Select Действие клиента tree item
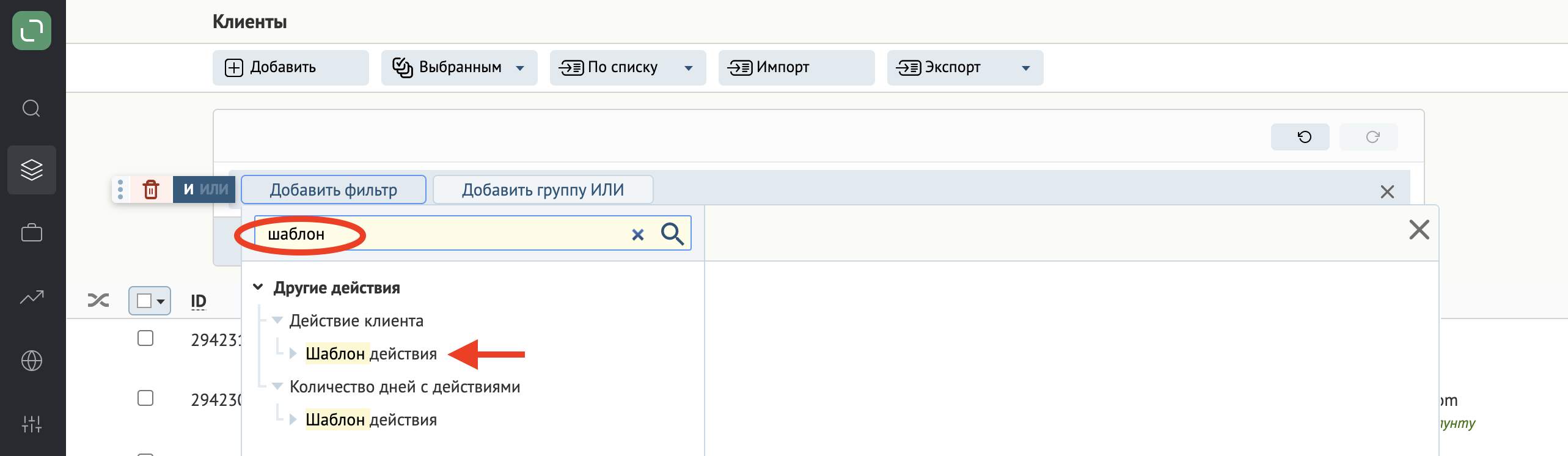 pyautogui.click(x=356, y=320)
